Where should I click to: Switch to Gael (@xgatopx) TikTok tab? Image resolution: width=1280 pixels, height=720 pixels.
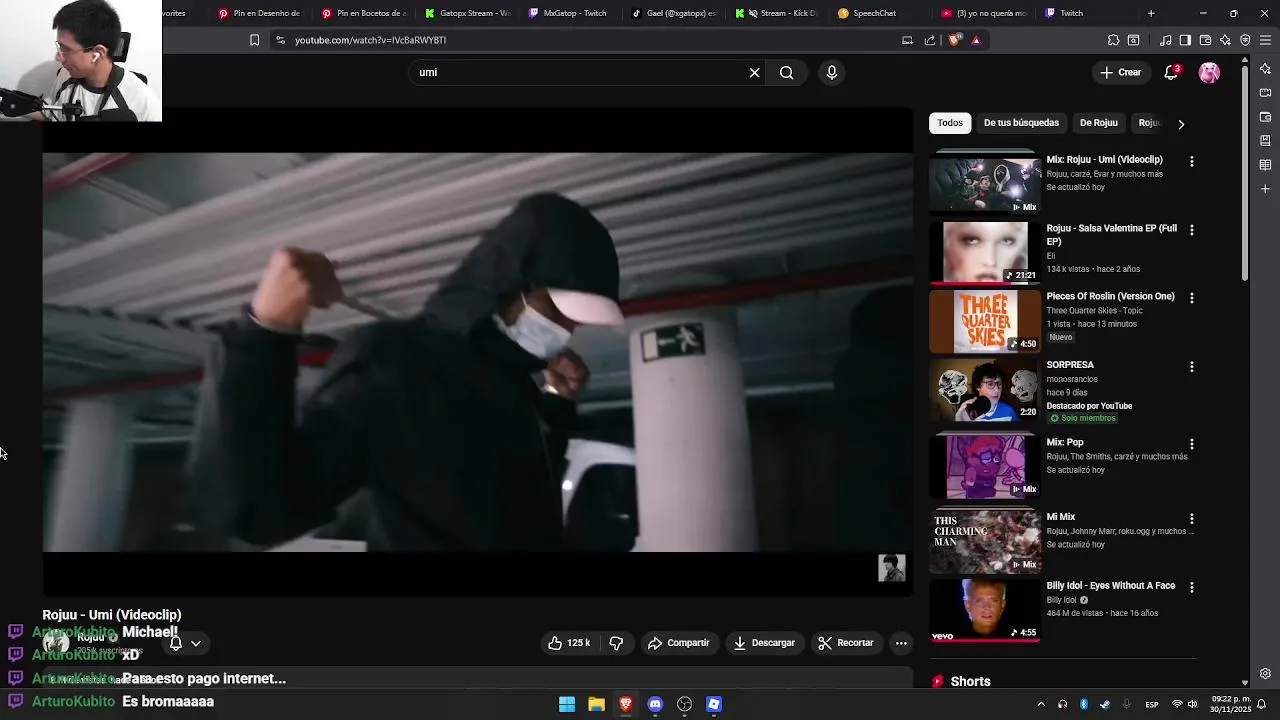[x=675, y=13]
